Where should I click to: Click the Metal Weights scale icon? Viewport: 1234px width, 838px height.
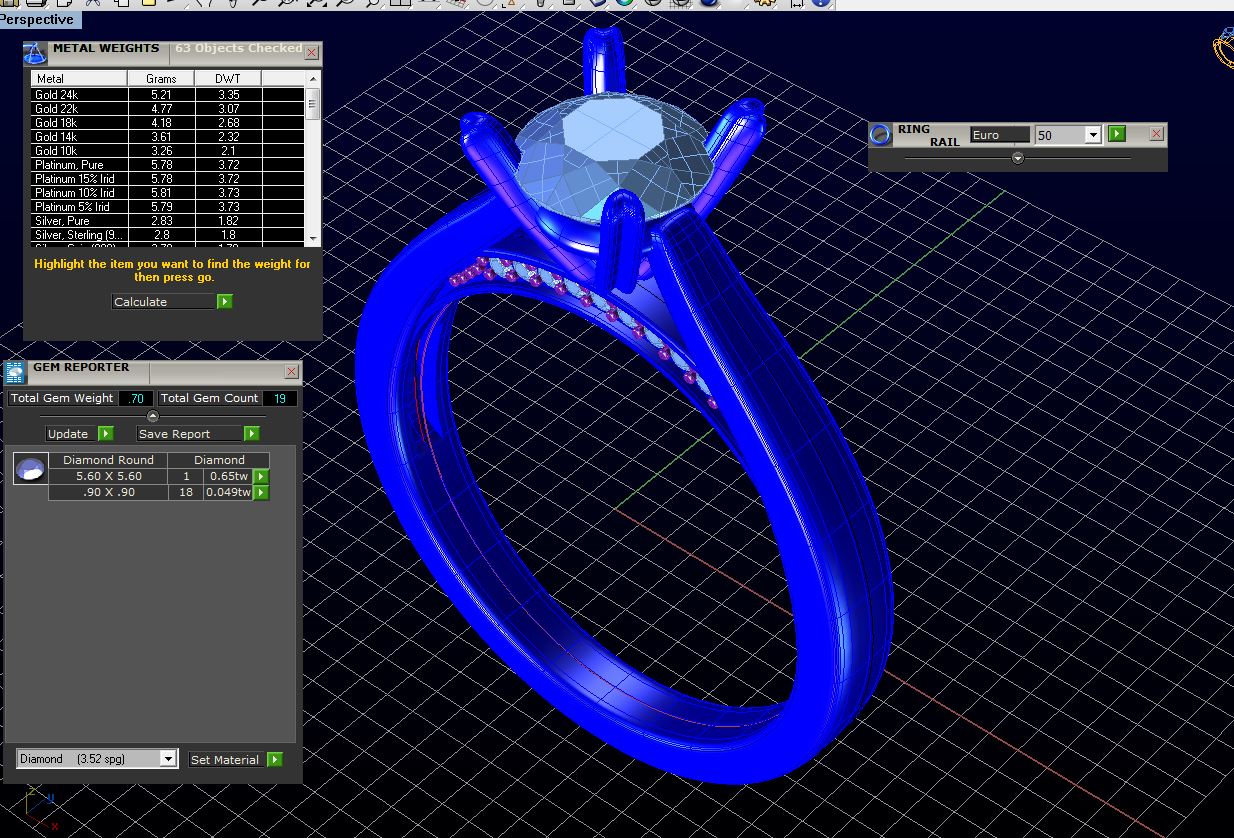pyautogui.click(x=35, y=53)
